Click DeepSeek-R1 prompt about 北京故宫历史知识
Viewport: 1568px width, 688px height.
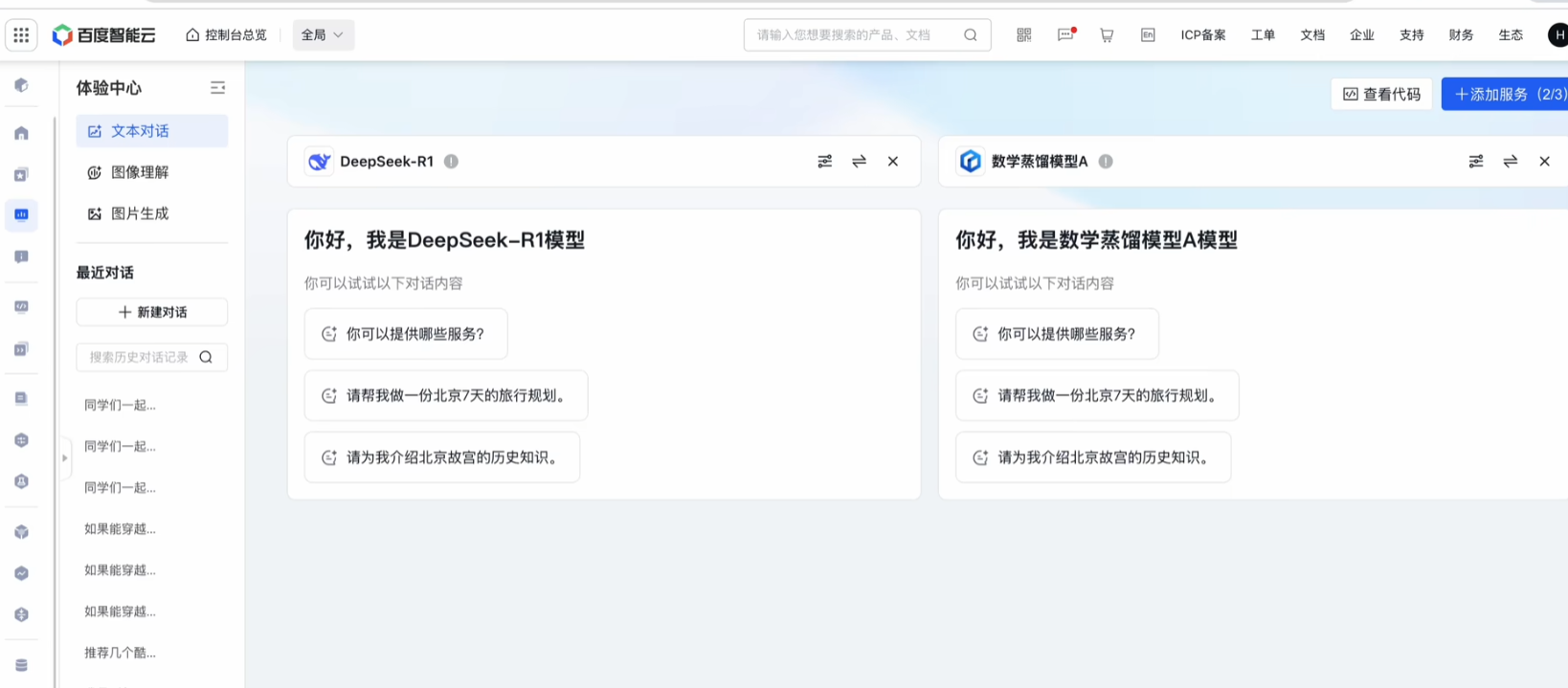[x=442, y=457]
